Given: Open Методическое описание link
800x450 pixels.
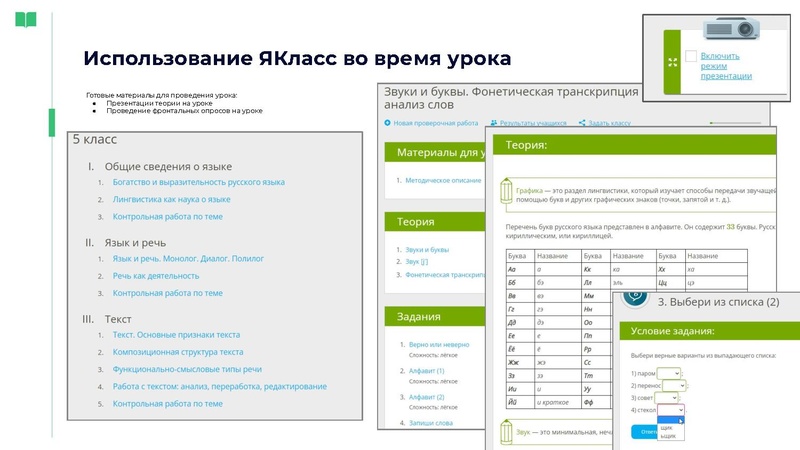Looking at the screenshot, I should tap(443, 181).
